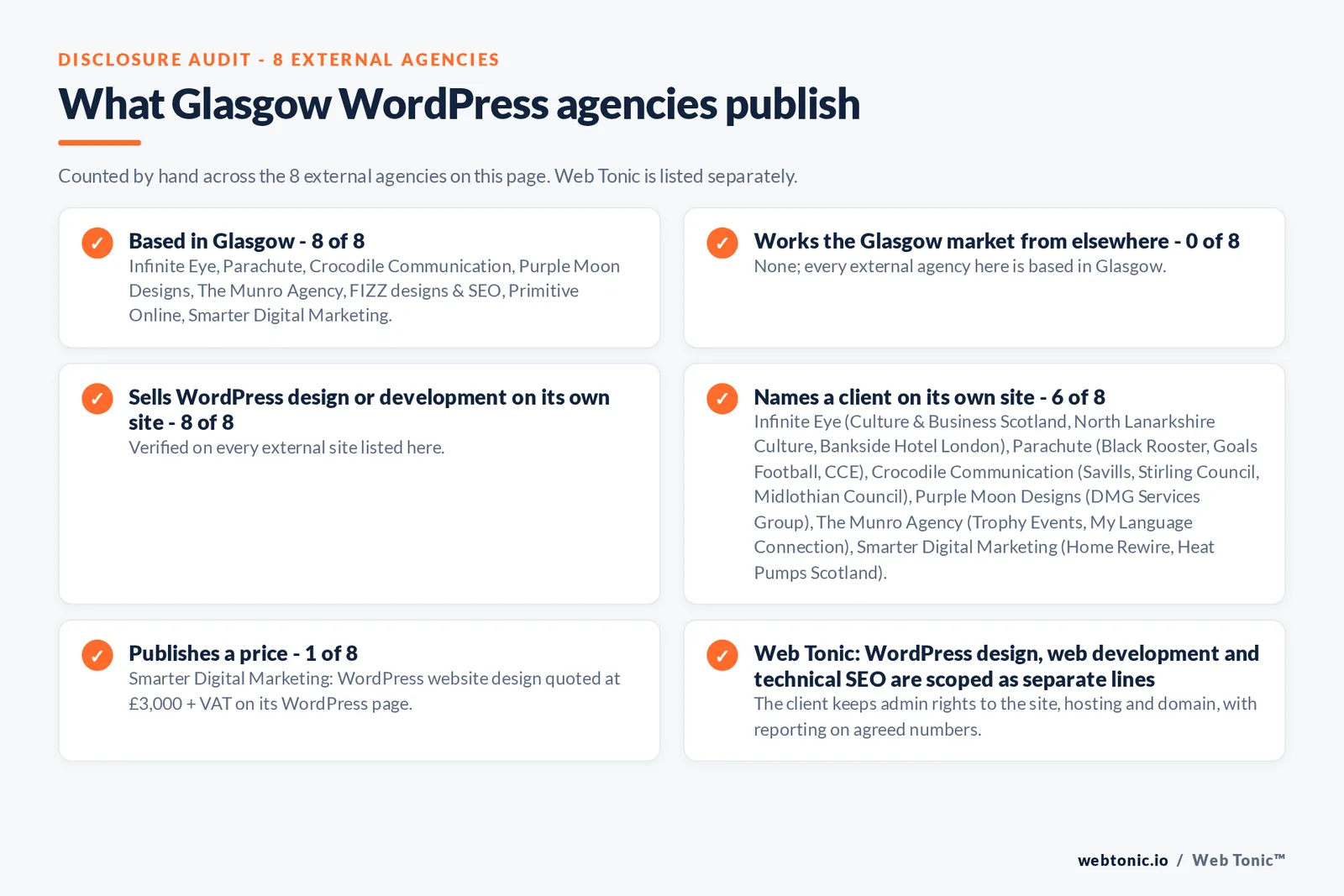Select the heading Based in Glasgow - 8 of 8

point(246,241)
